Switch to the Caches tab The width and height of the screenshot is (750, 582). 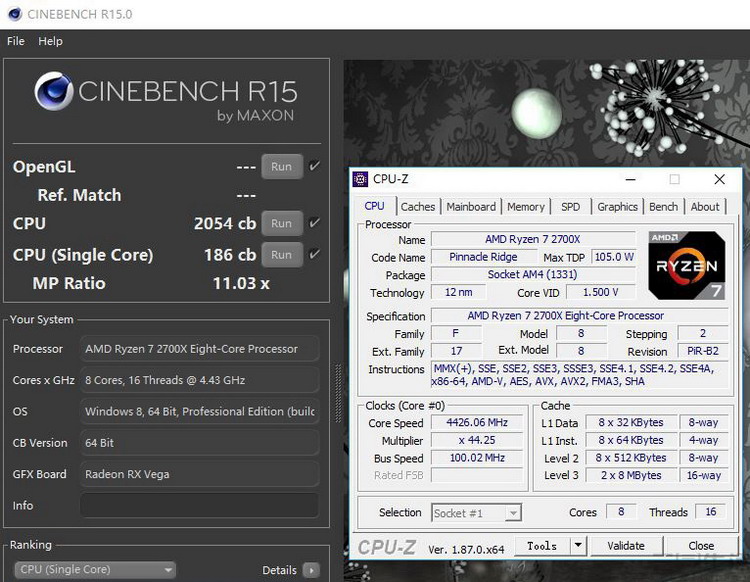point(418,207)
